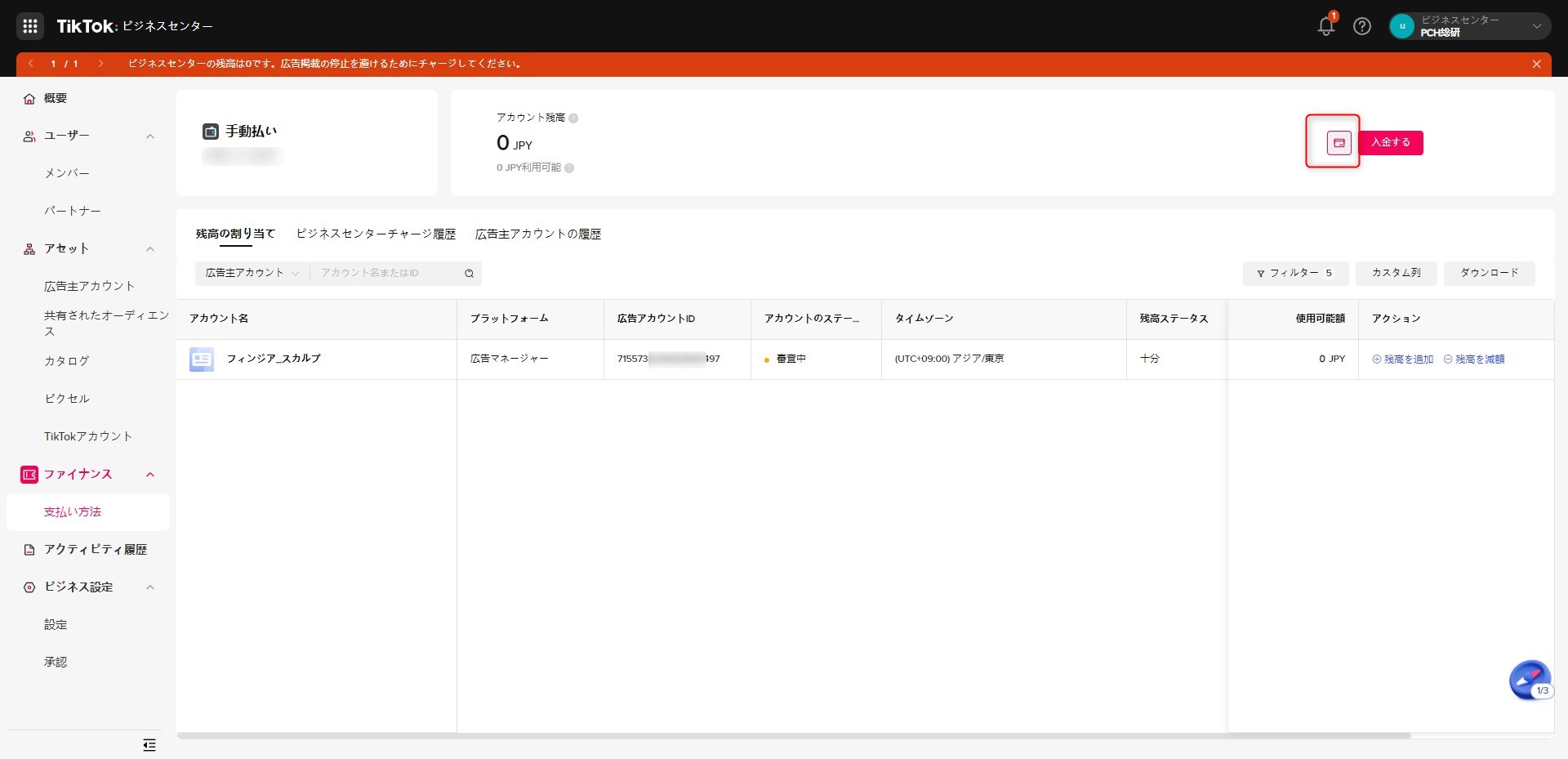Switch to 広告主アカウントの履歴 tab
The width and height of the screenshot is (1568, 759).
[x=538, y=234]
